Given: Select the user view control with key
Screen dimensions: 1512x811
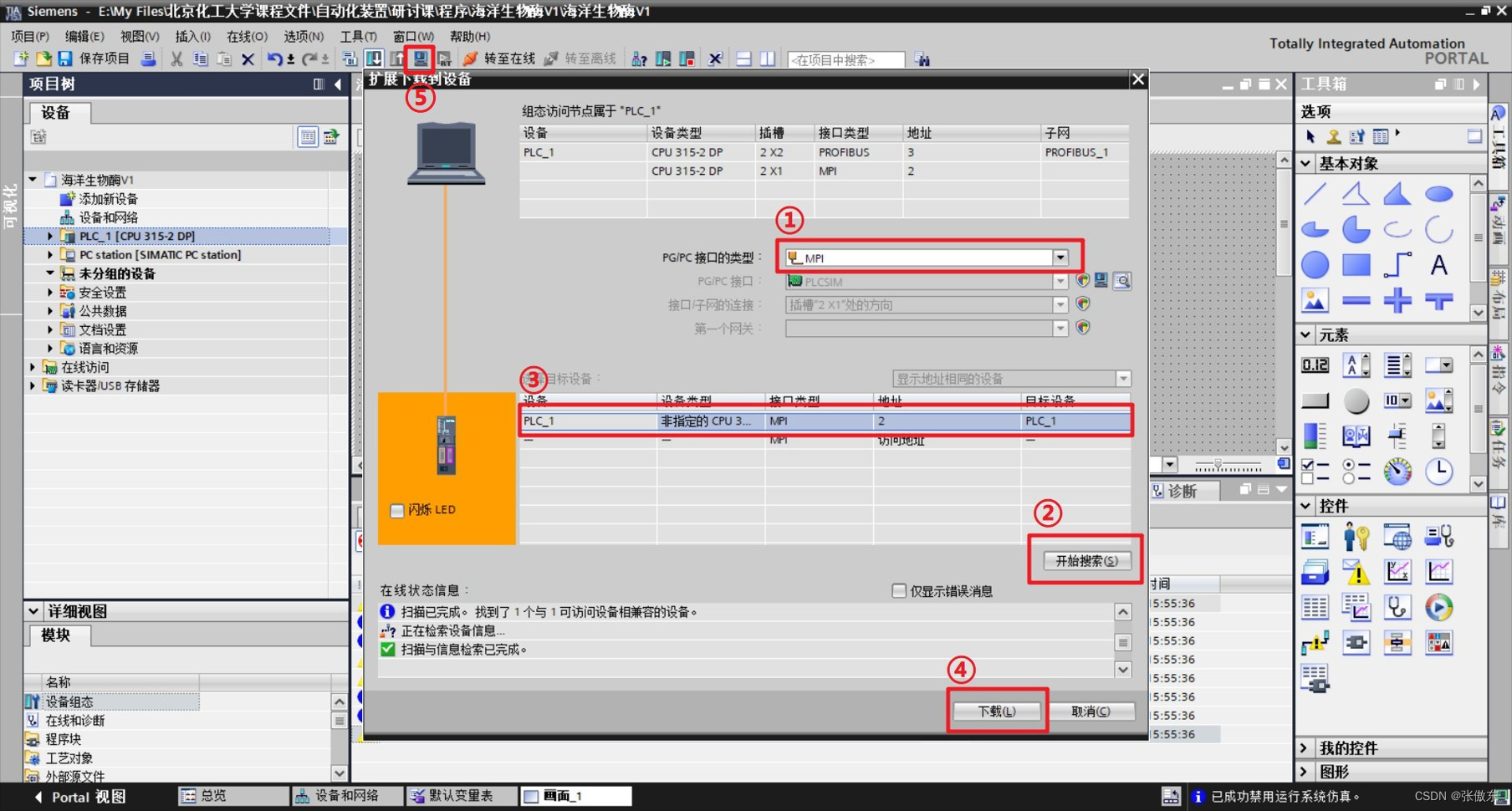Looking at the screenshot, I should point(1356,536).
